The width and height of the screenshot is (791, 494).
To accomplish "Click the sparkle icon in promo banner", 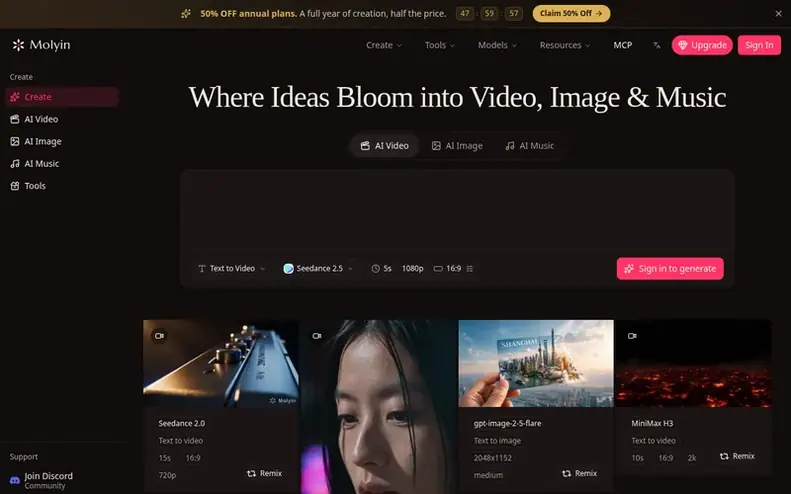I will coord(186,14).
